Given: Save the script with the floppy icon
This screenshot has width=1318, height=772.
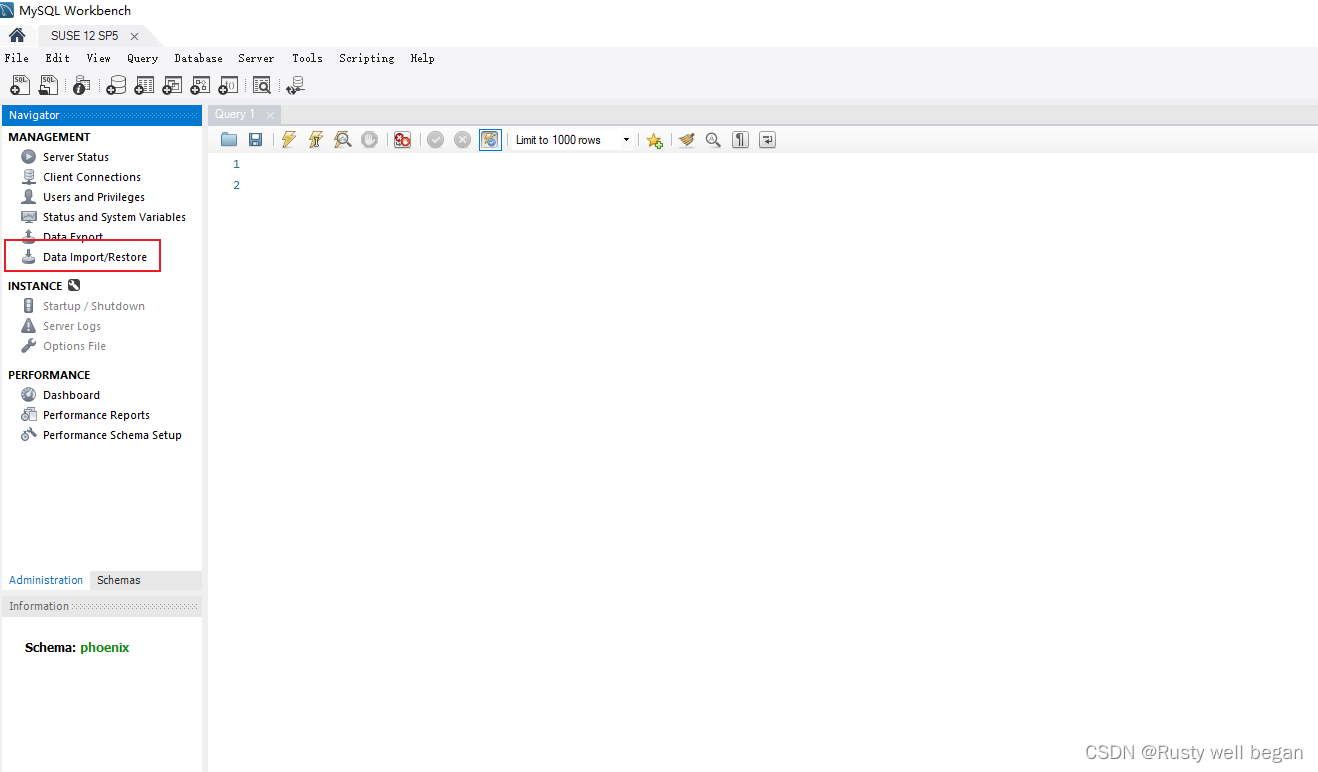Looking at the screenshot, I should click(255, 140).
